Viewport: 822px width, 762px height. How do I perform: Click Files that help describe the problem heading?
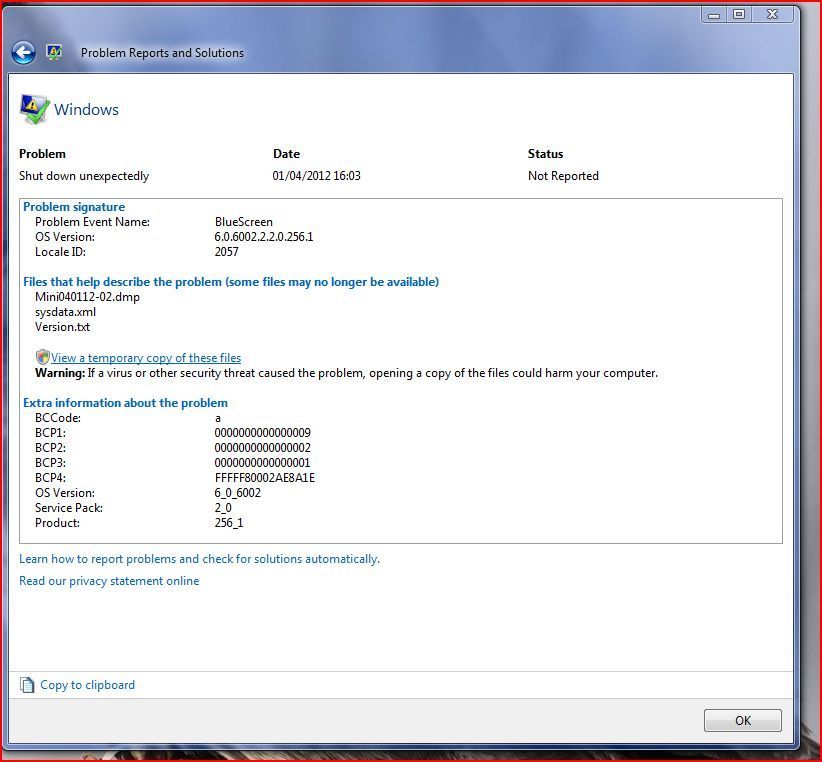click(x=231, y=282)
